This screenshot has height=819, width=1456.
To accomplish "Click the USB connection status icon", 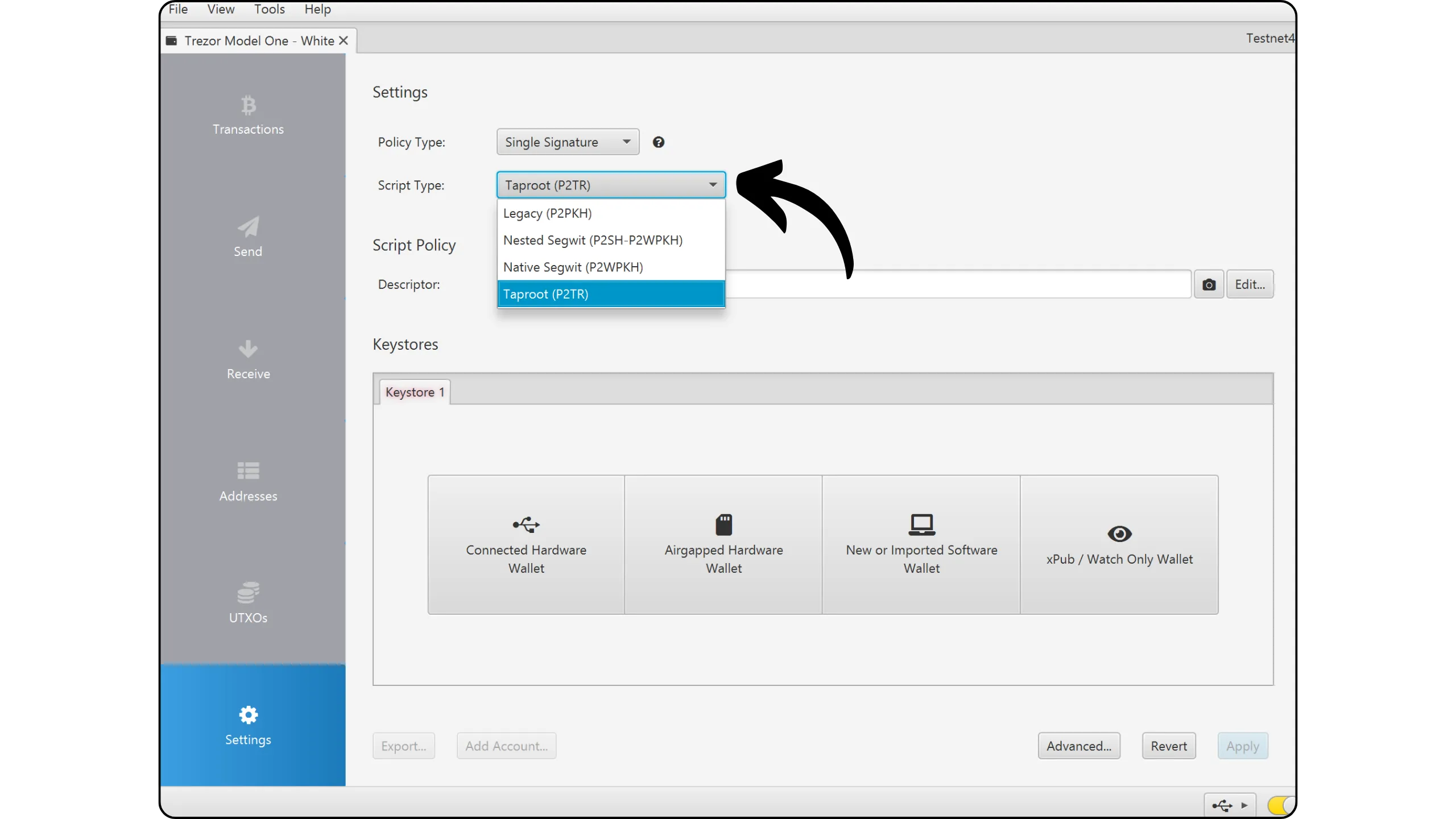I will coord(1222,805).
